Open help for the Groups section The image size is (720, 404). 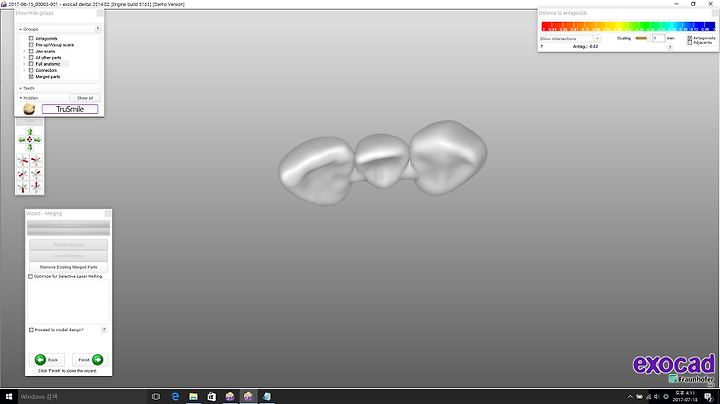coord(97,29)
